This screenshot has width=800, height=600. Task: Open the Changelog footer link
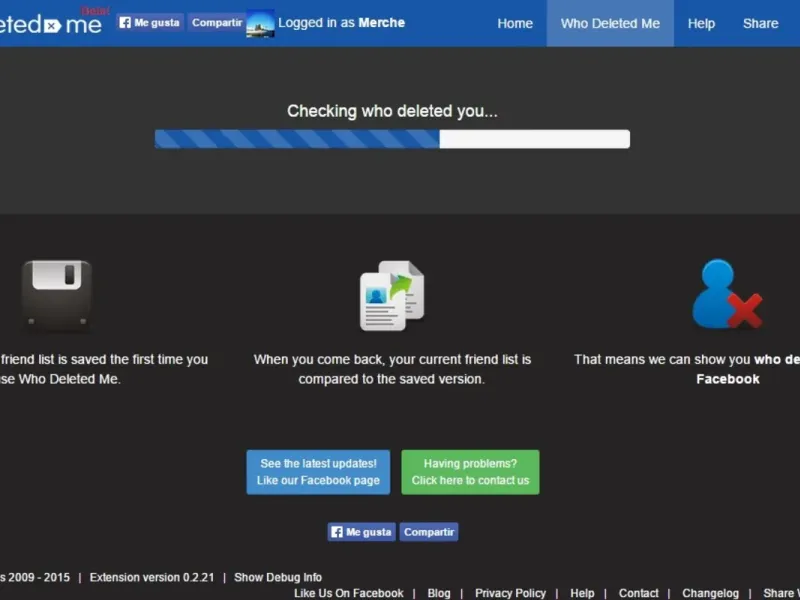point(710,593)
